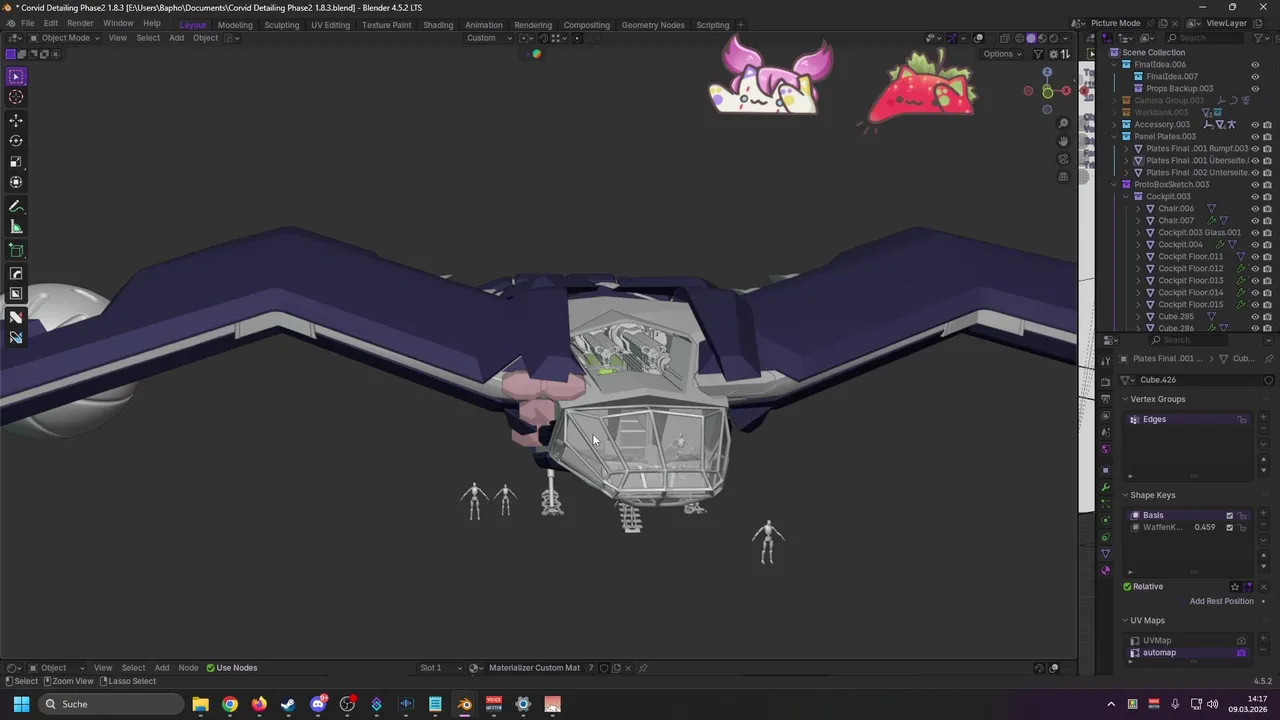Open the Output properties tab
The image size is (1280, 720).
tap(1105, 399)
